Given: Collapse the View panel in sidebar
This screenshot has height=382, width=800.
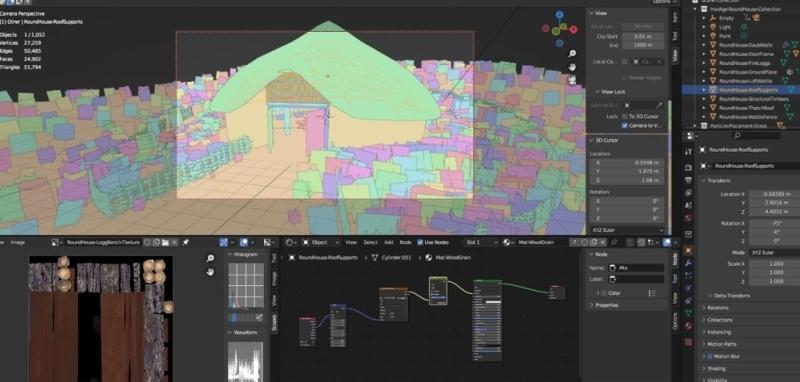Looking at the screenshot, I should (592, 13).
